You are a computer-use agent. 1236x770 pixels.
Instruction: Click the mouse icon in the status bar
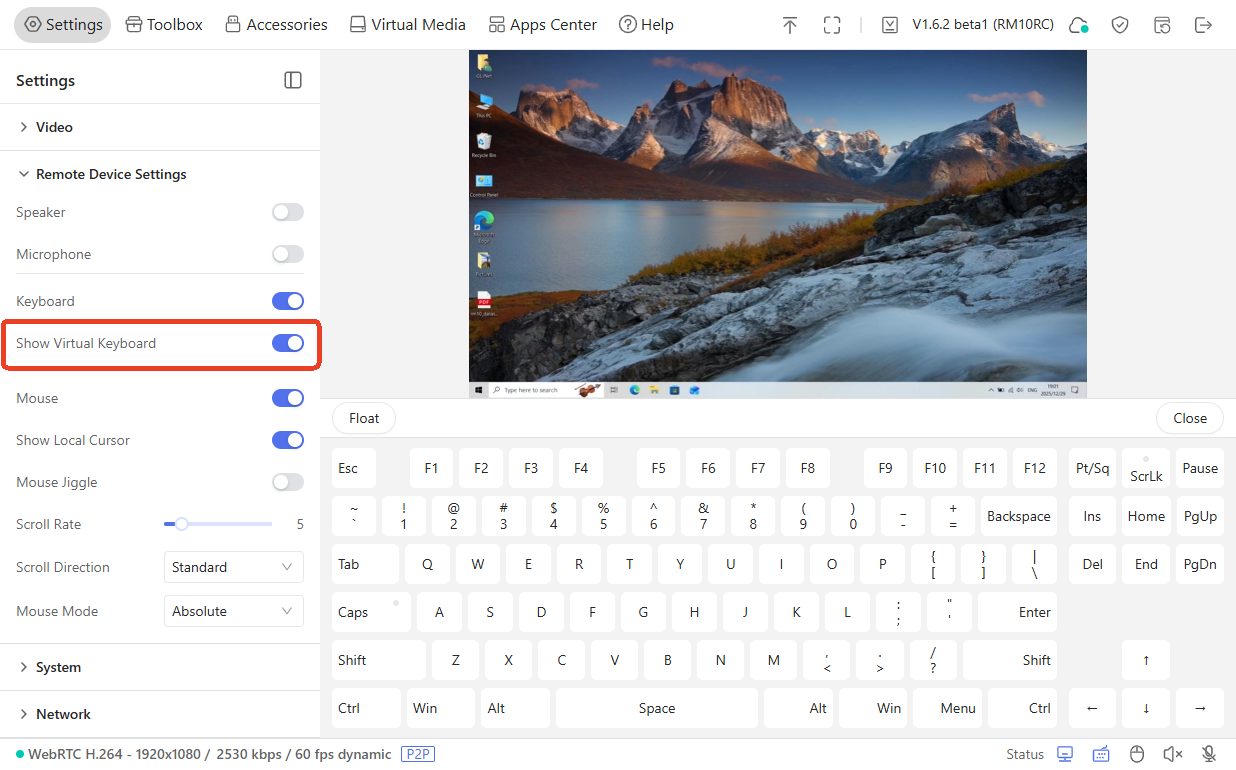point(1137,754)
